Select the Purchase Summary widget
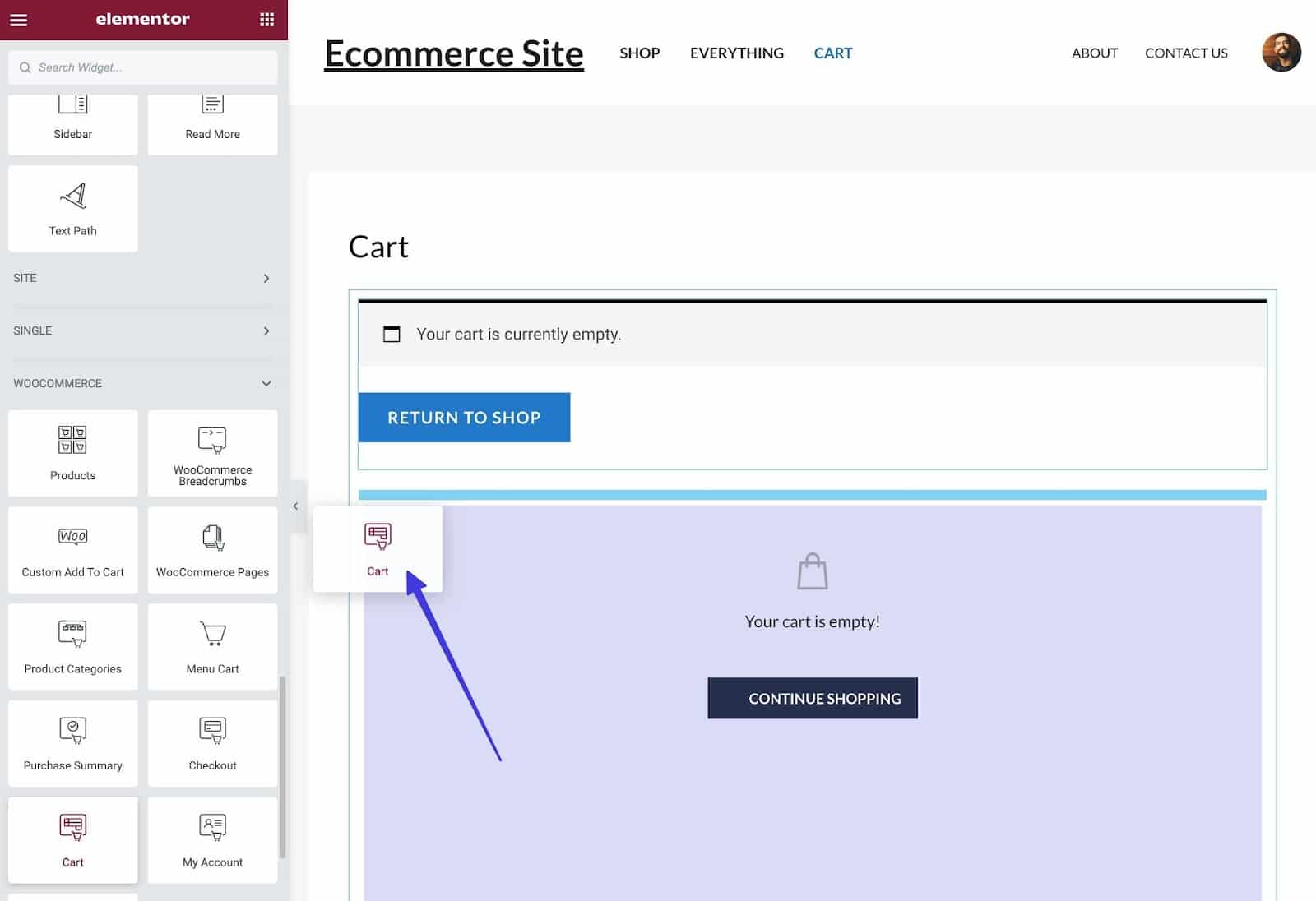The width and height of the screenshot is (1316, 901). click(x=72, y=743)
